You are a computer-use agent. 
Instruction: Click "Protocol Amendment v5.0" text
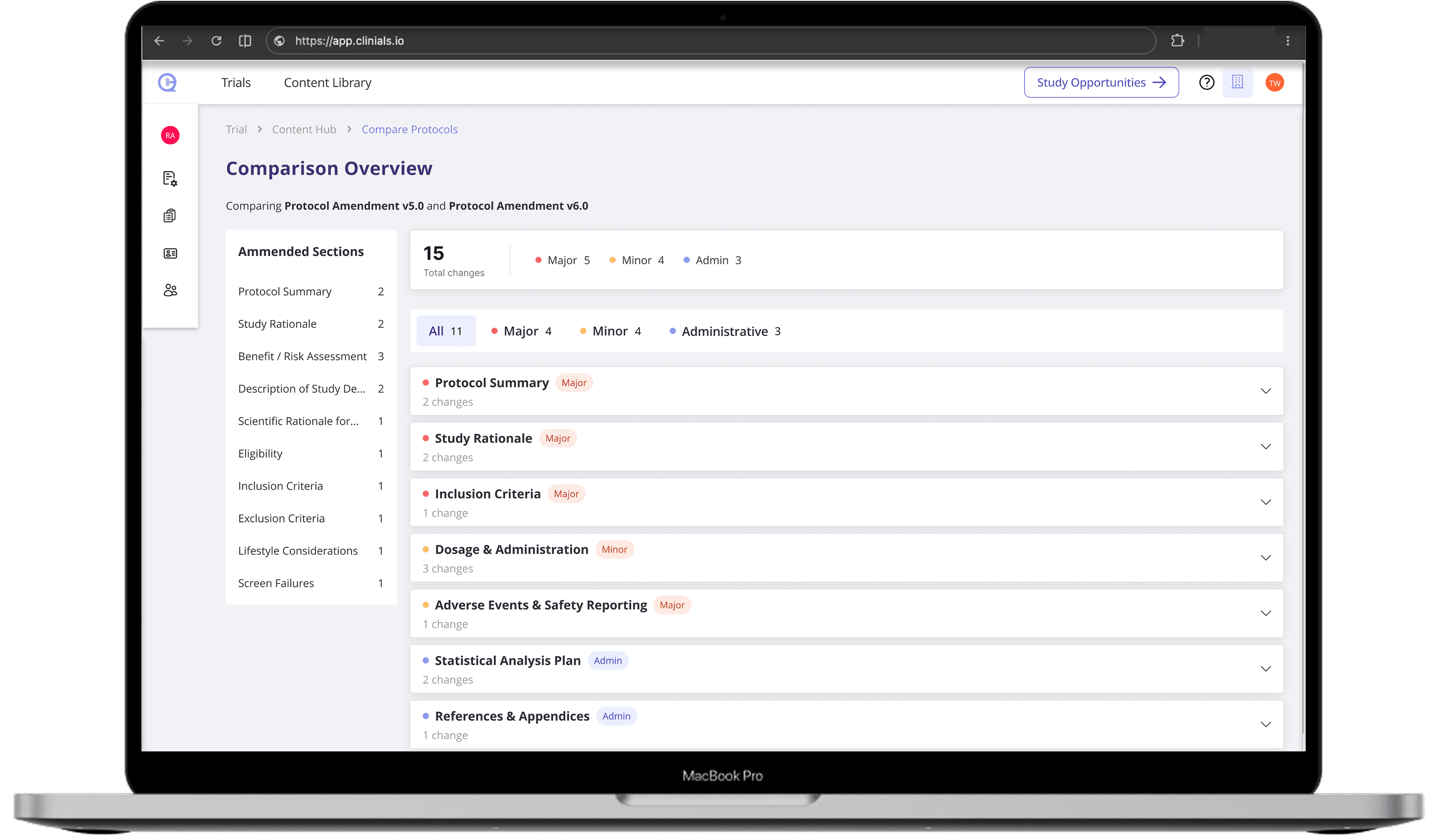click(354, 207)
